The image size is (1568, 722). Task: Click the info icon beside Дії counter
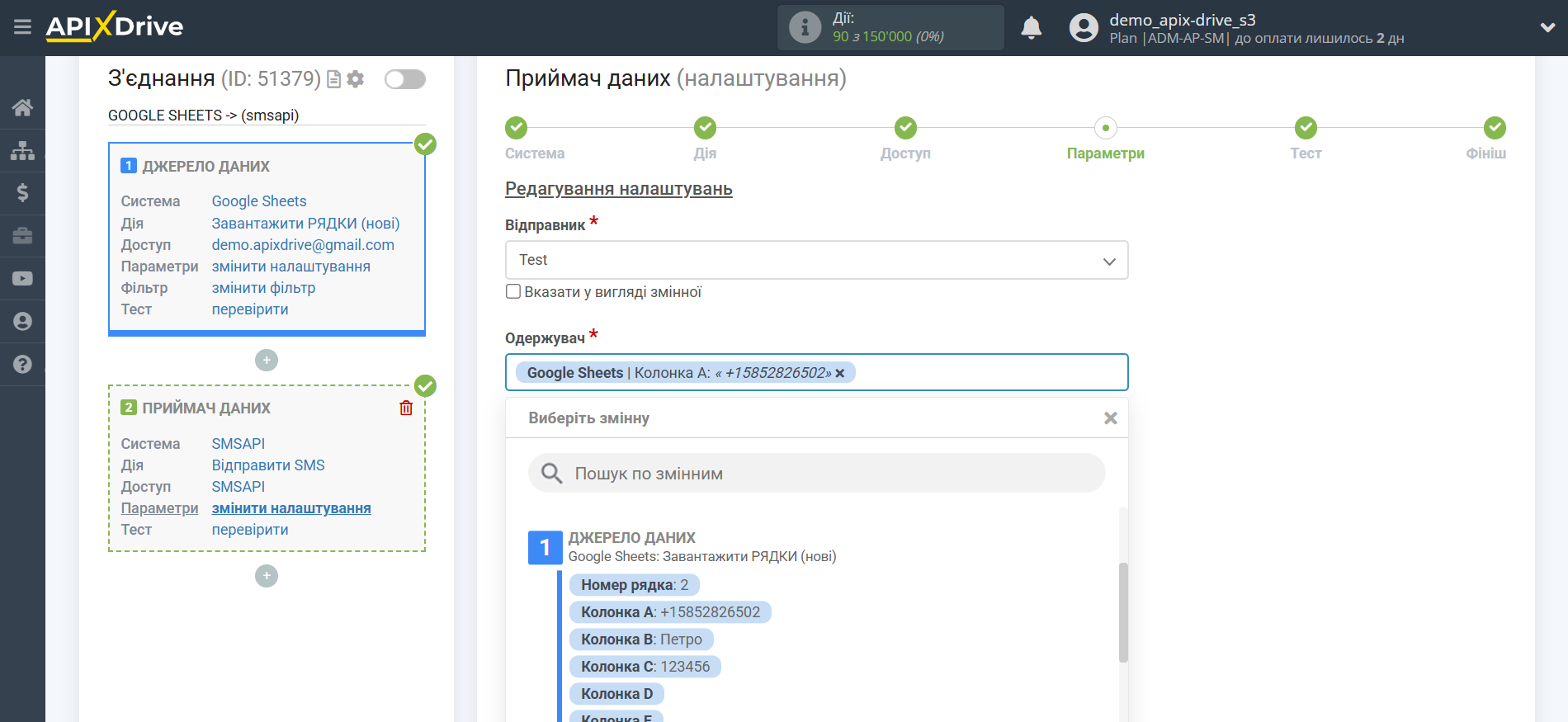tap(805, 27)
